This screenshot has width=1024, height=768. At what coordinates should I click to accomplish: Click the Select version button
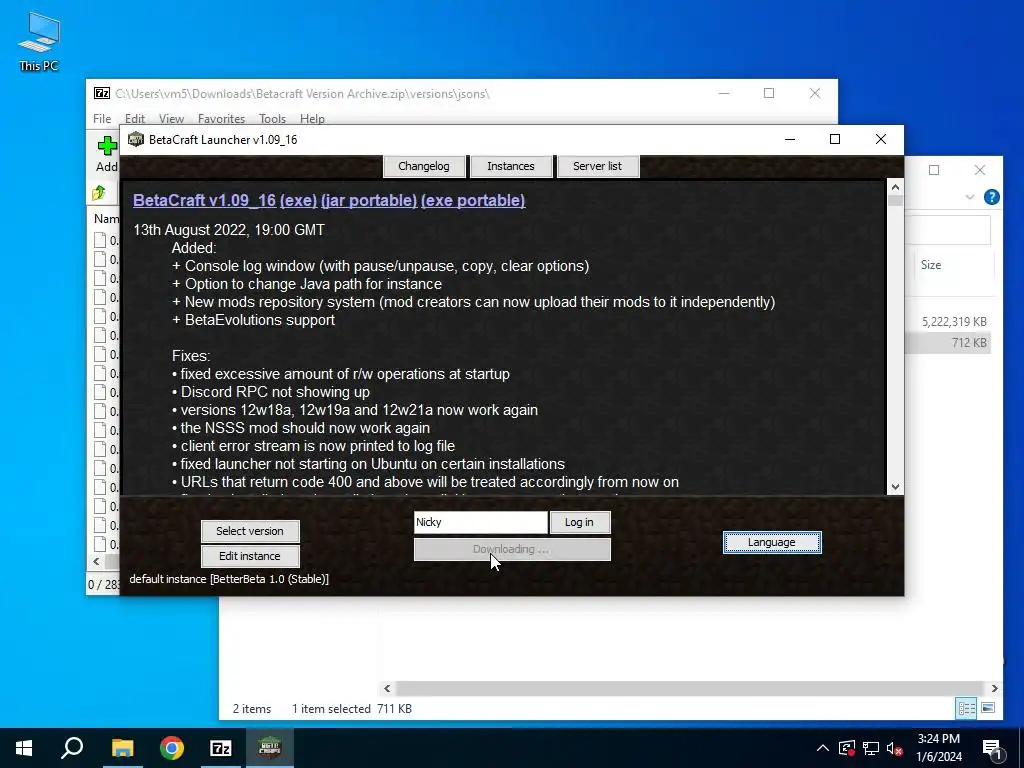(250, 531)
